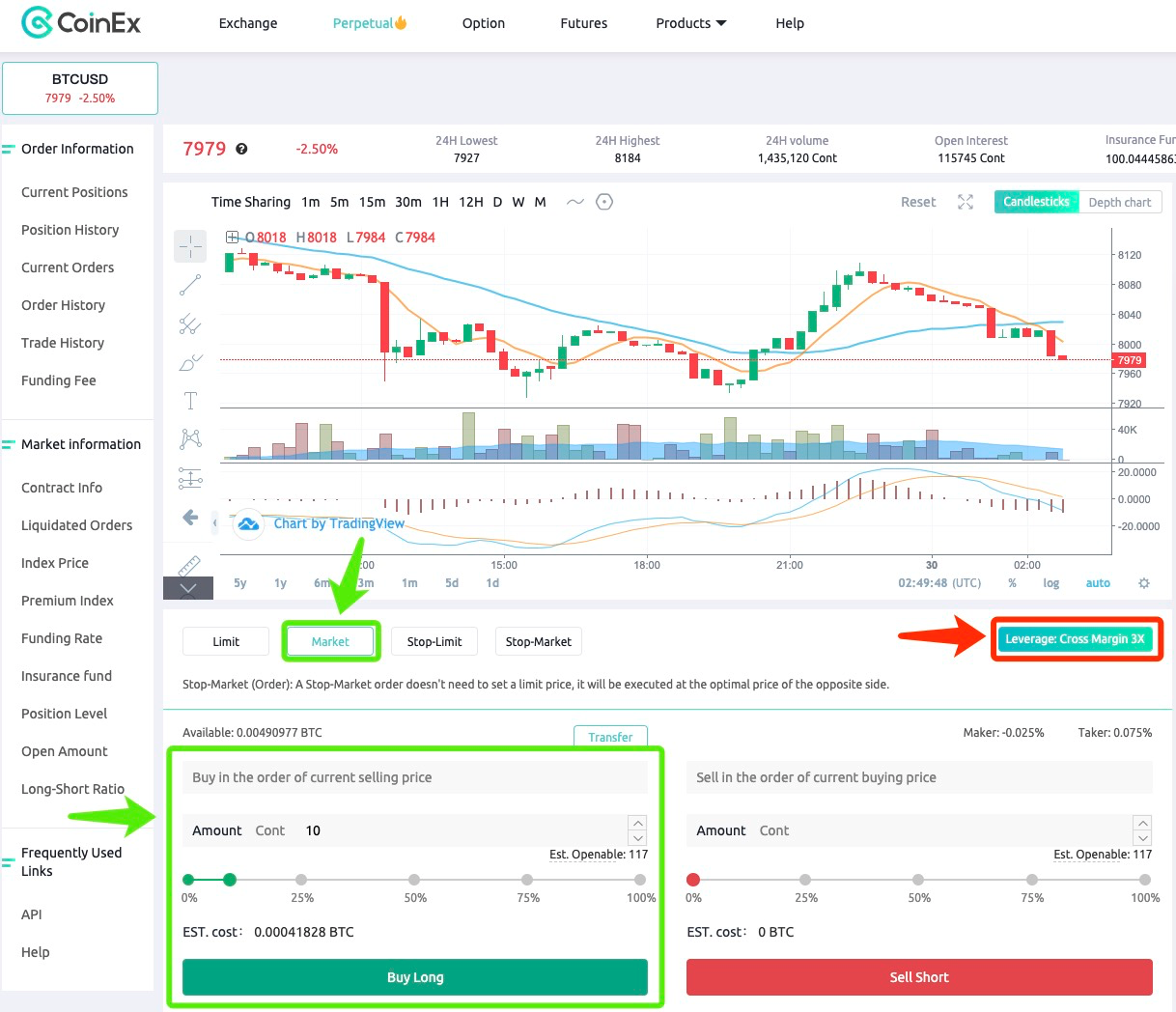Image resolution: width=1176 pixels, height=1012 pixels.
Task: Select the 1H time interval
Action: coord(440,202)
